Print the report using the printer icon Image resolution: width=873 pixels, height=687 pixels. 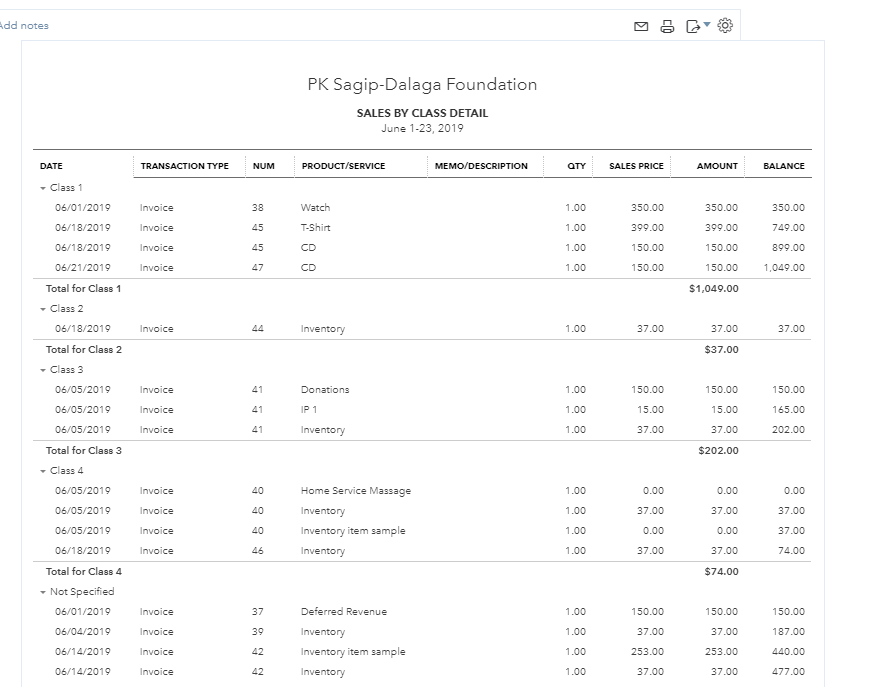click(x=667, y=27)
